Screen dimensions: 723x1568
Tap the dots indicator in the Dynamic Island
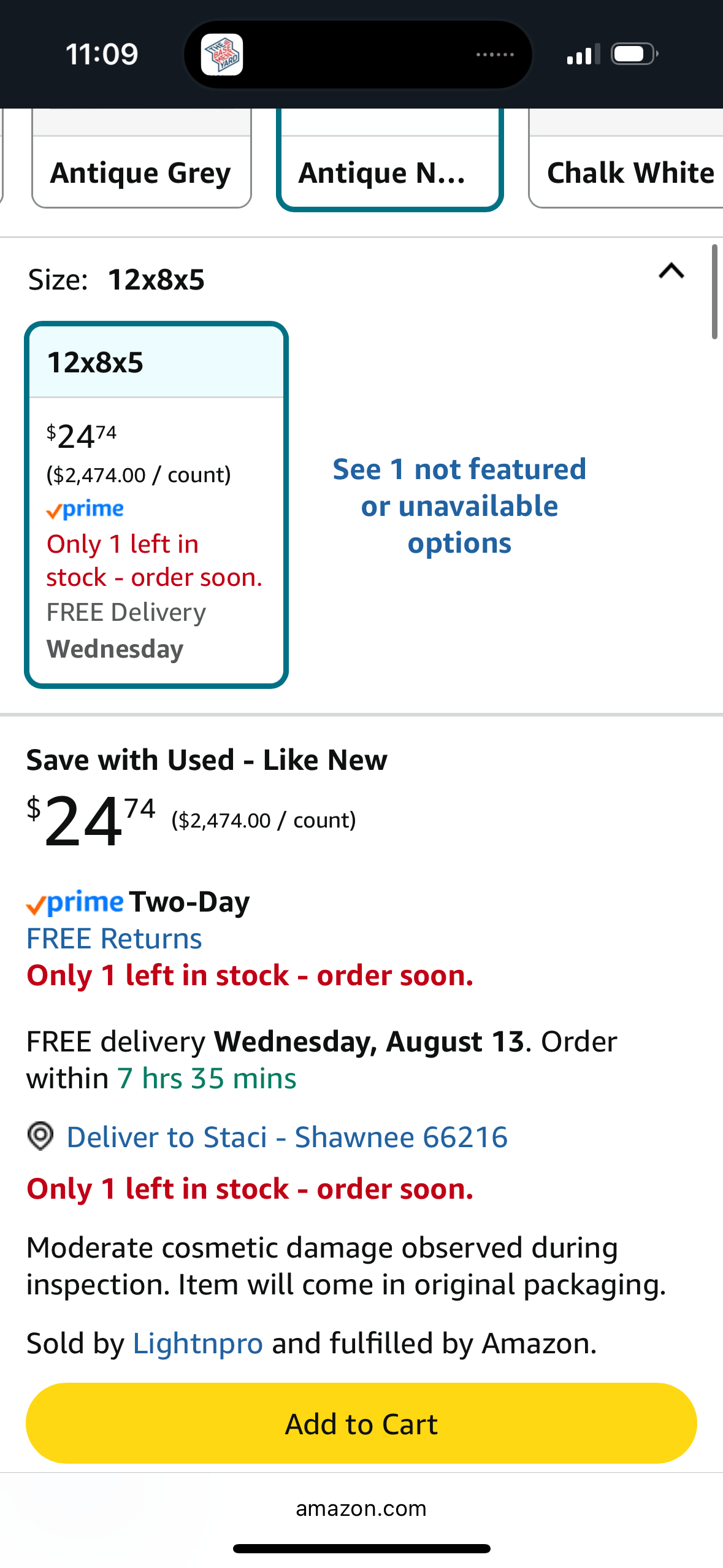495,55
